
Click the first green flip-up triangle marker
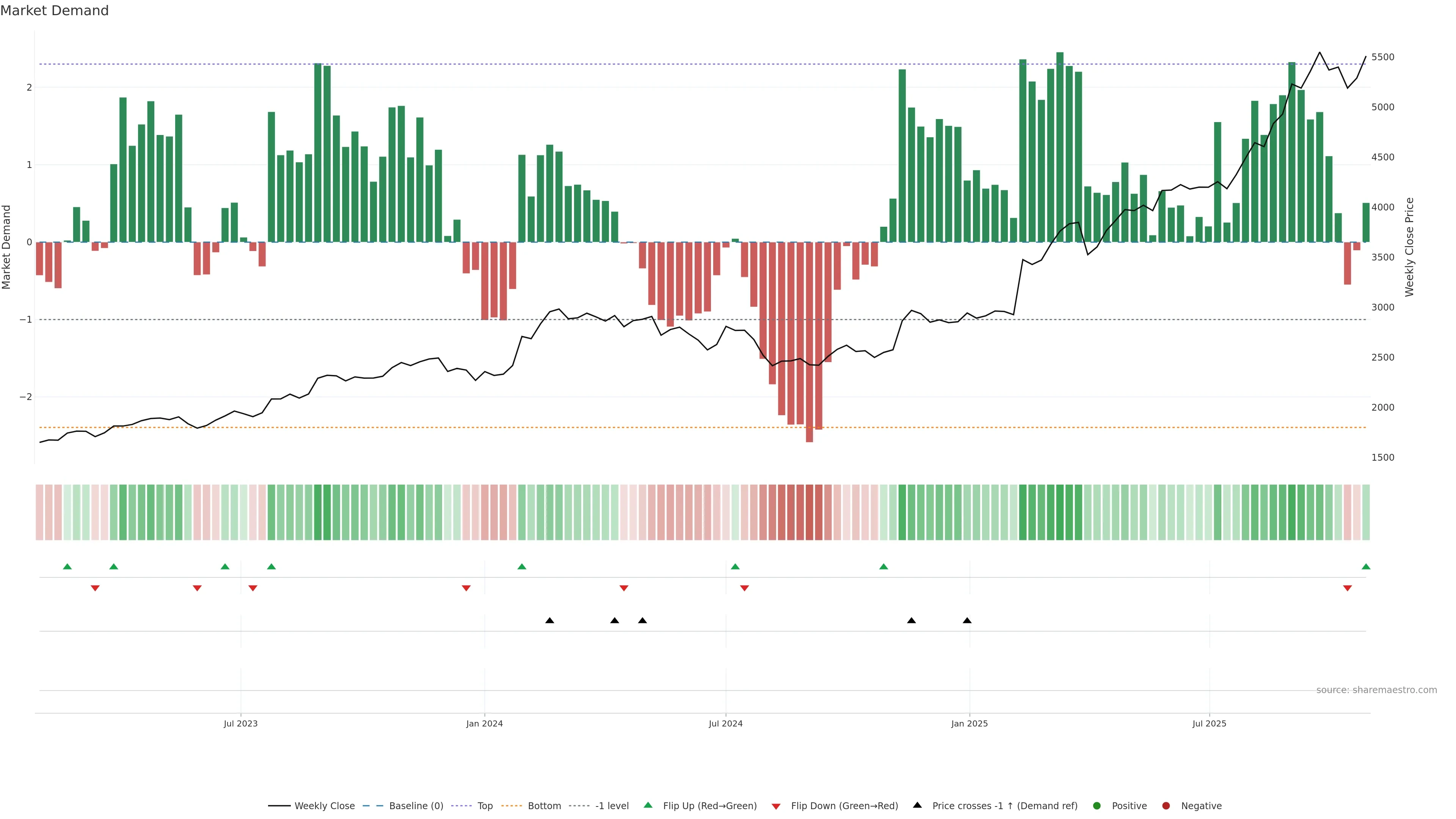[67, 567]
